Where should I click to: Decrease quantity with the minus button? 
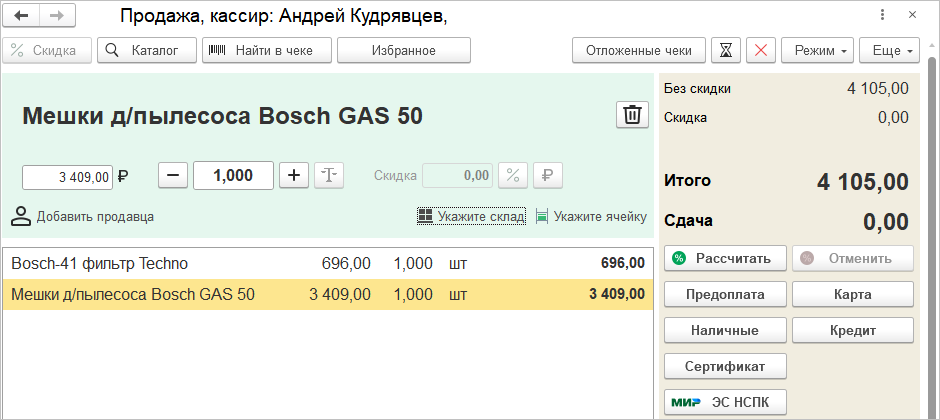(173, 175)
